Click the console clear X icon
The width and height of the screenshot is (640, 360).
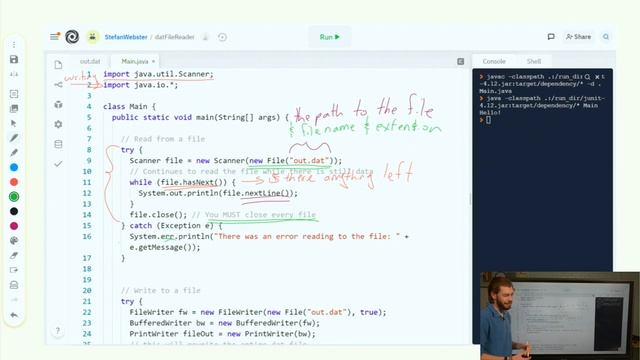597,77
